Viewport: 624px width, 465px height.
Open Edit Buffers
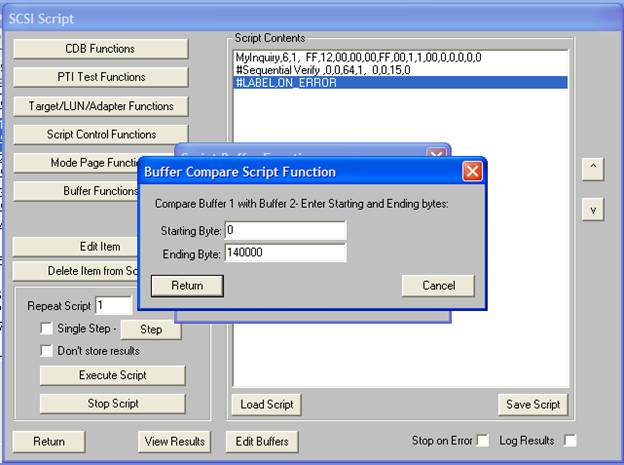pos(263,441)
